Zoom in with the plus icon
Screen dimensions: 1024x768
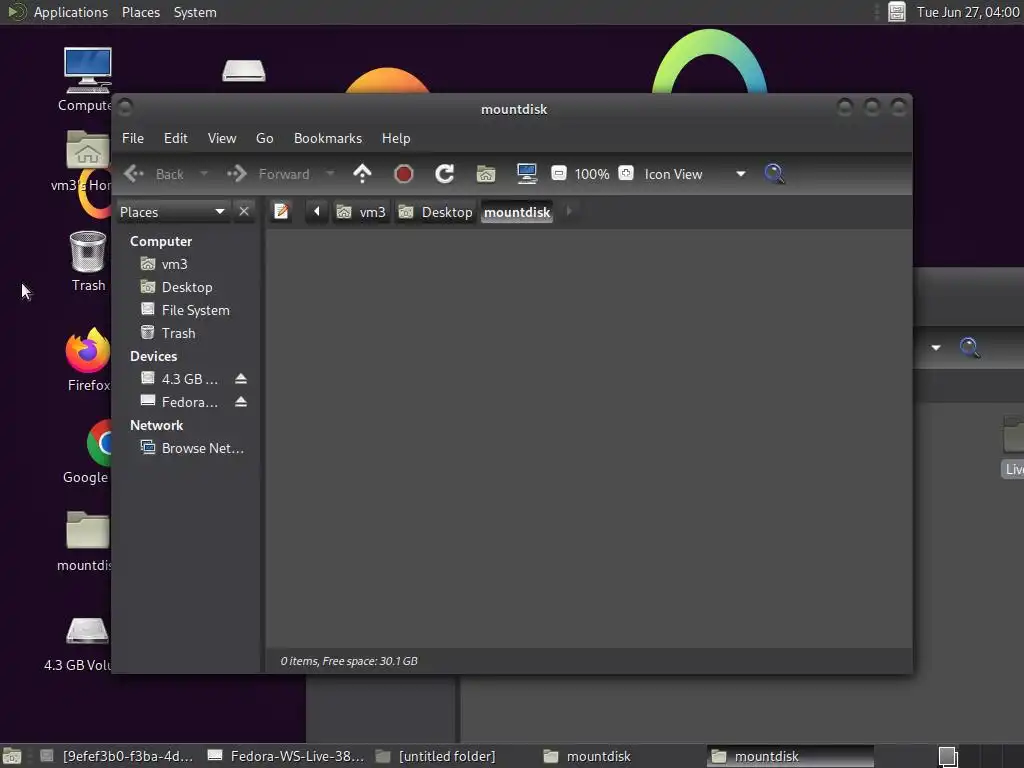(x=626, y=174)
